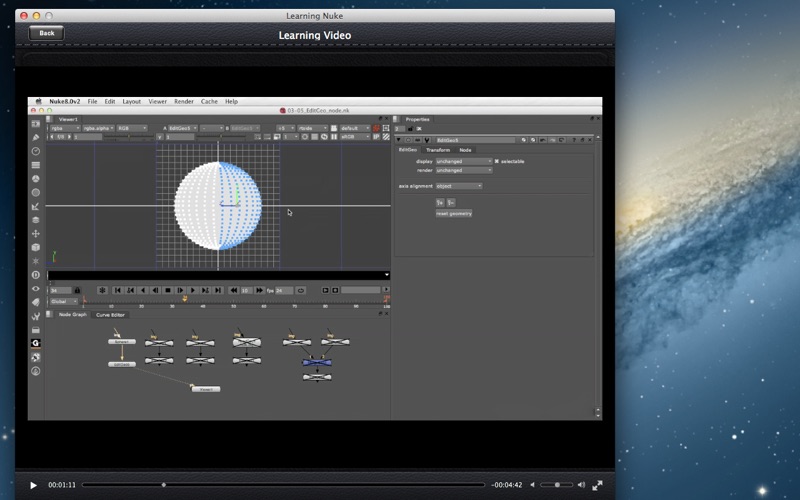Image resolution: width=800 pixels, height=500 pixels.
Task: Open the Draw nodes toolbar icon
Action: coord(36,137)
